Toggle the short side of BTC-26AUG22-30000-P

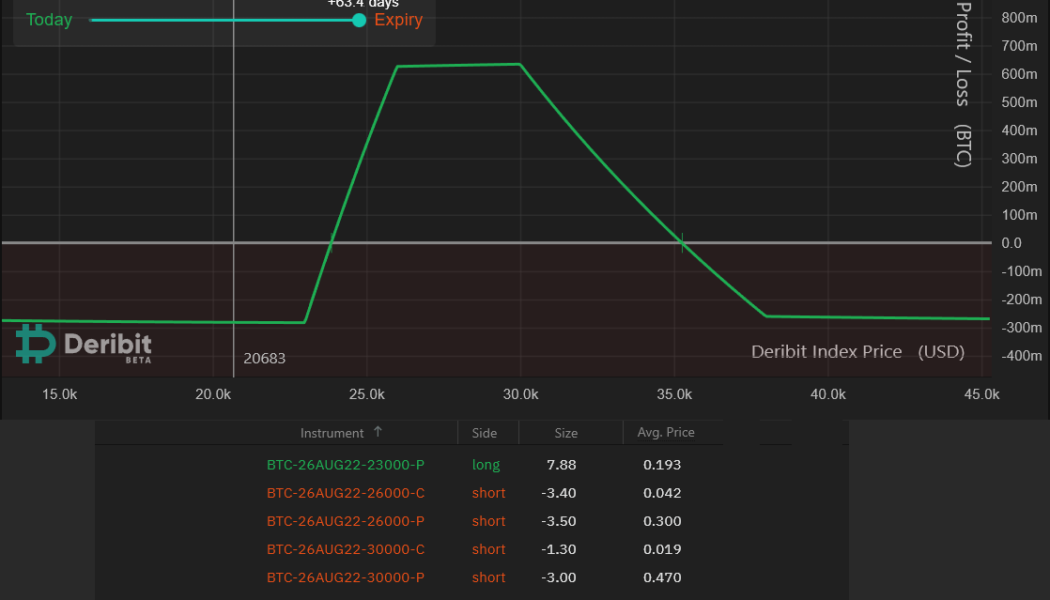click(488, 577)
